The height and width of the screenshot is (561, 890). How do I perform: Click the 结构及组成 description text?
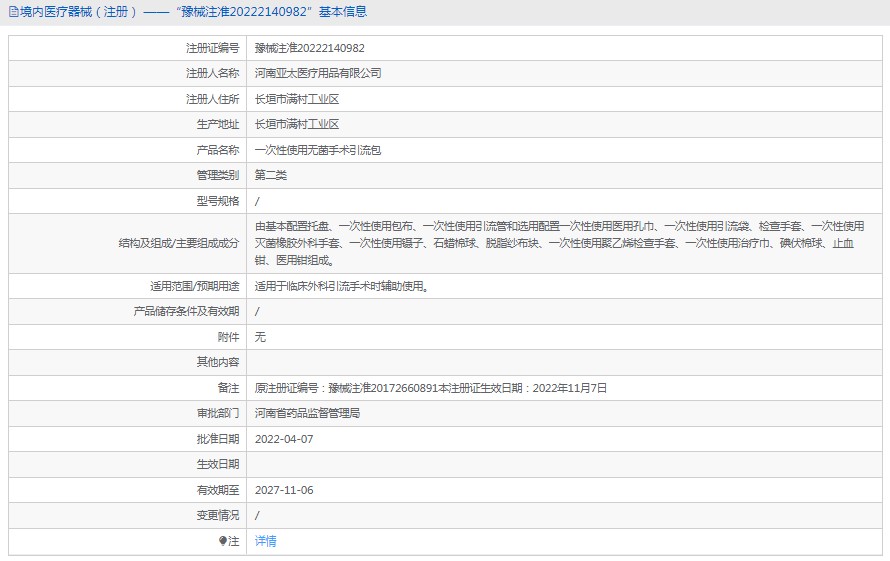559,242
